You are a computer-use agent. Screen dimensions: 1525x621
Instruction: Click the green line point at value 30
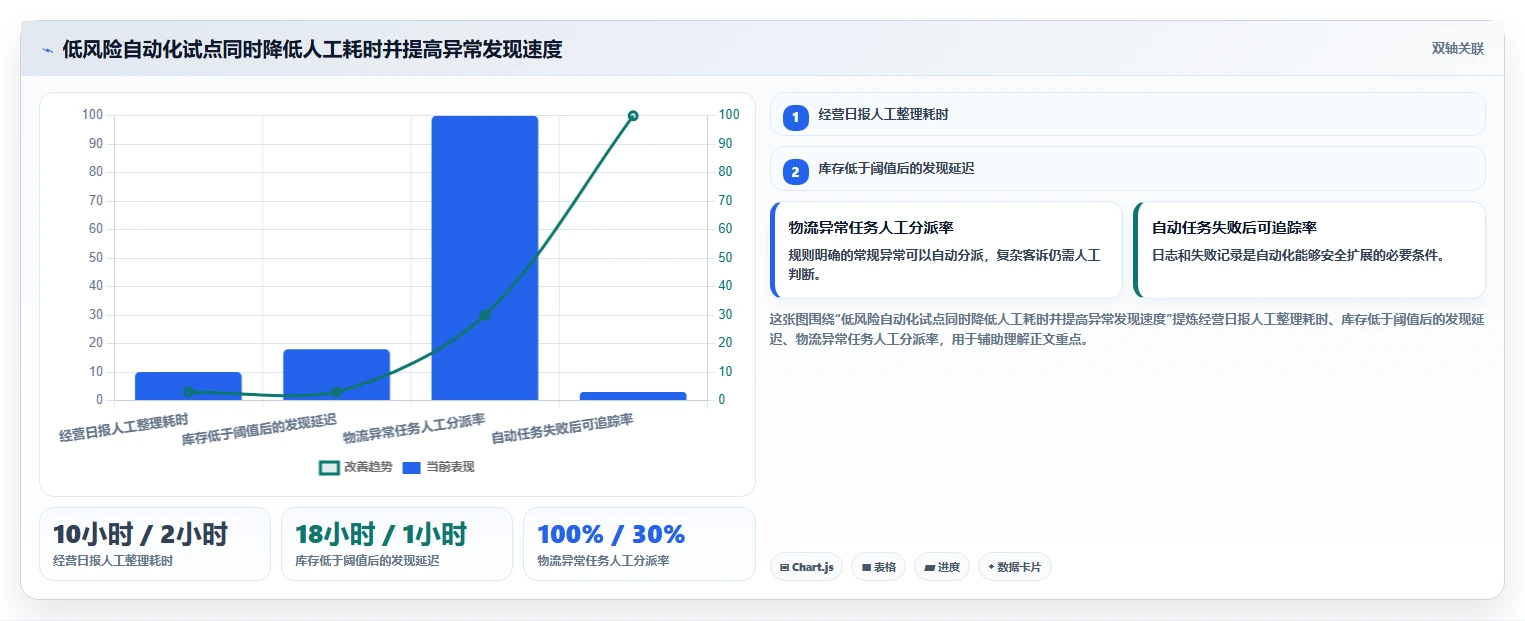click(485, 315)
